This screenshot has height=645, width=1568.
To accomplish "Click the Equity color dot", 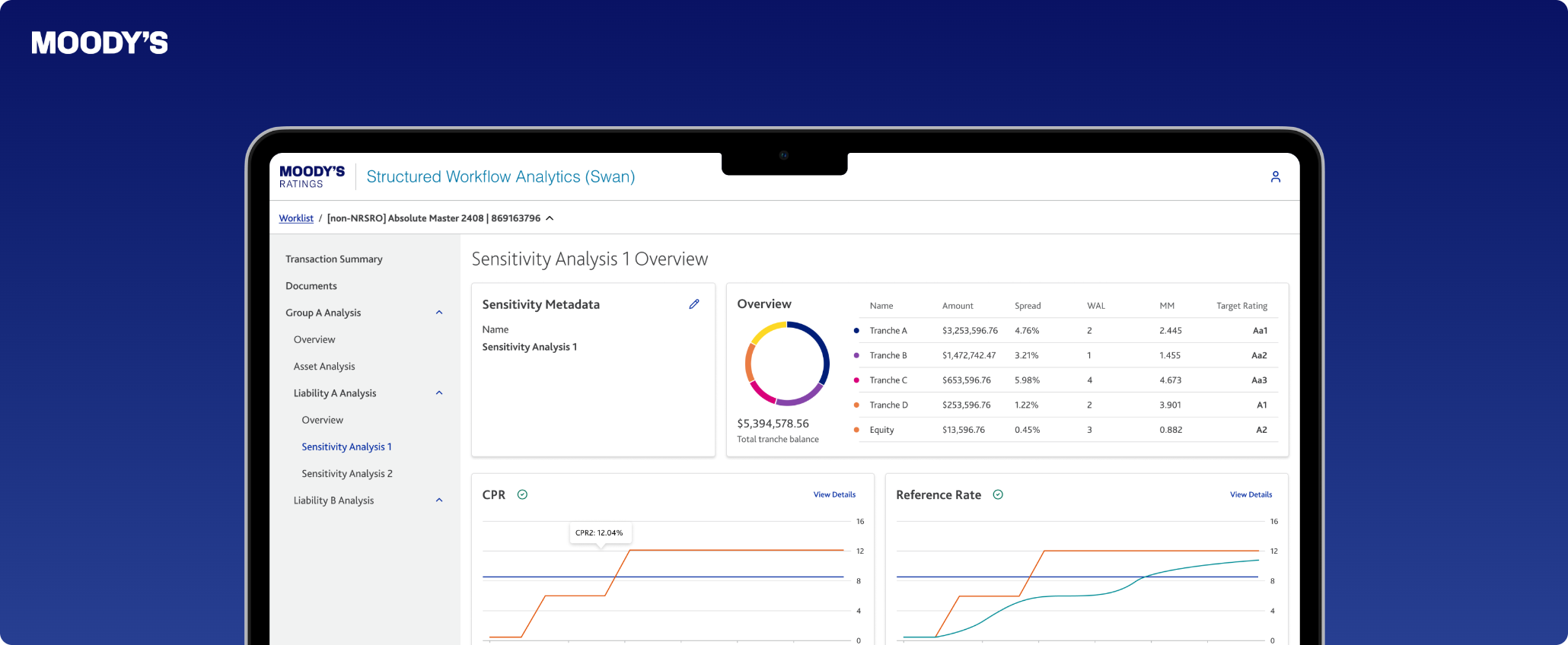I will click(x=856, y=430).
